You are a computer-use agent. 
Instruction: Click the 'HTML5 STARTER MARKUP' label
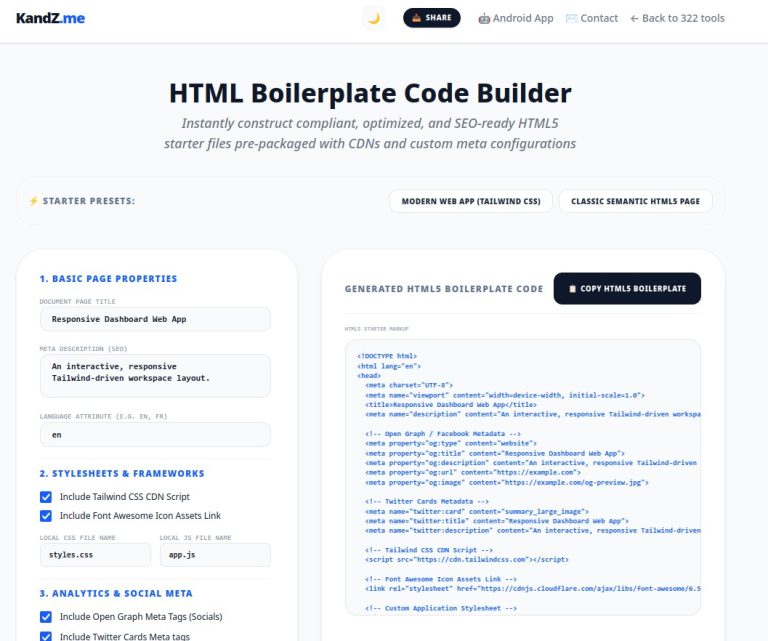tap(377, 329)
